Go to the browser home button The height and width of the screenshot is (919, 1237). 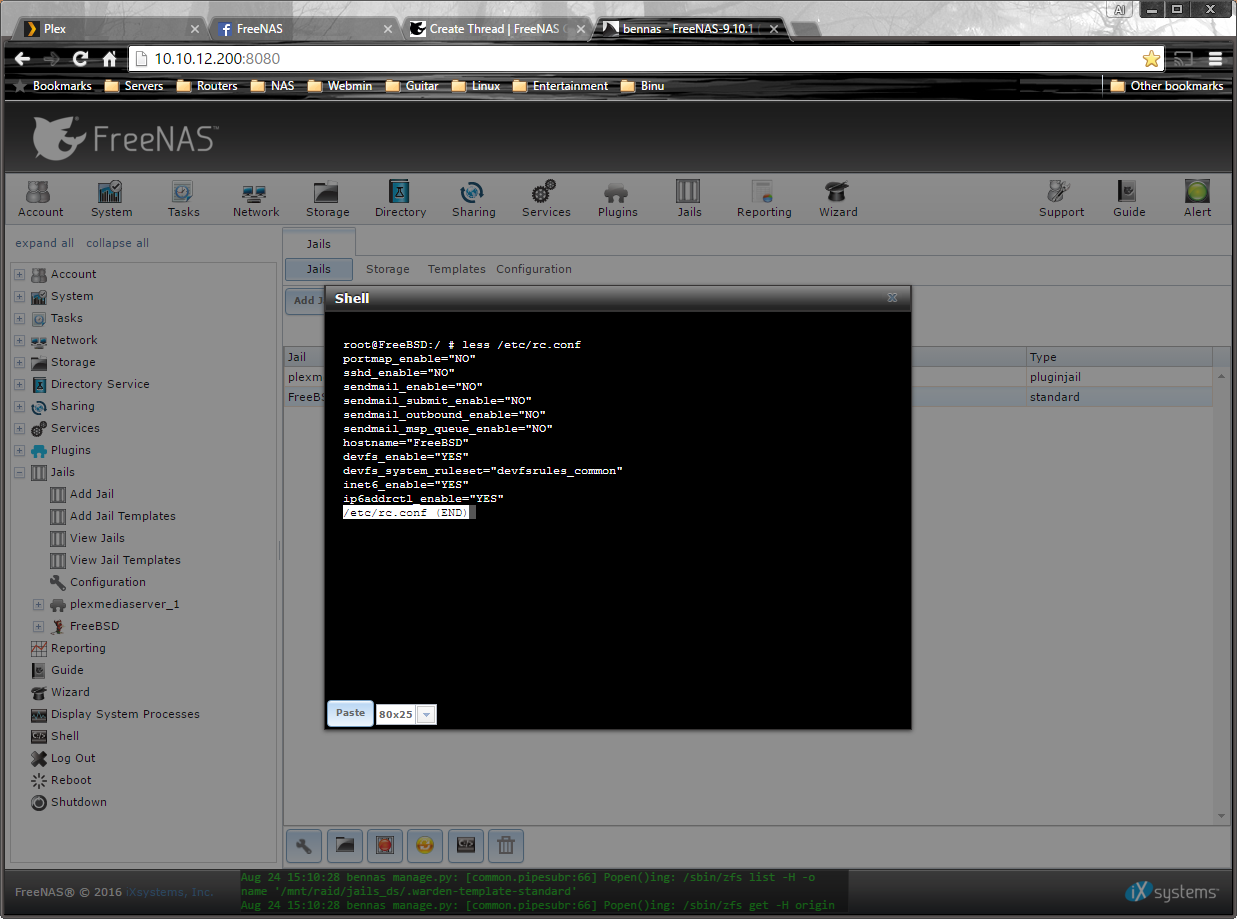point(109,59)
